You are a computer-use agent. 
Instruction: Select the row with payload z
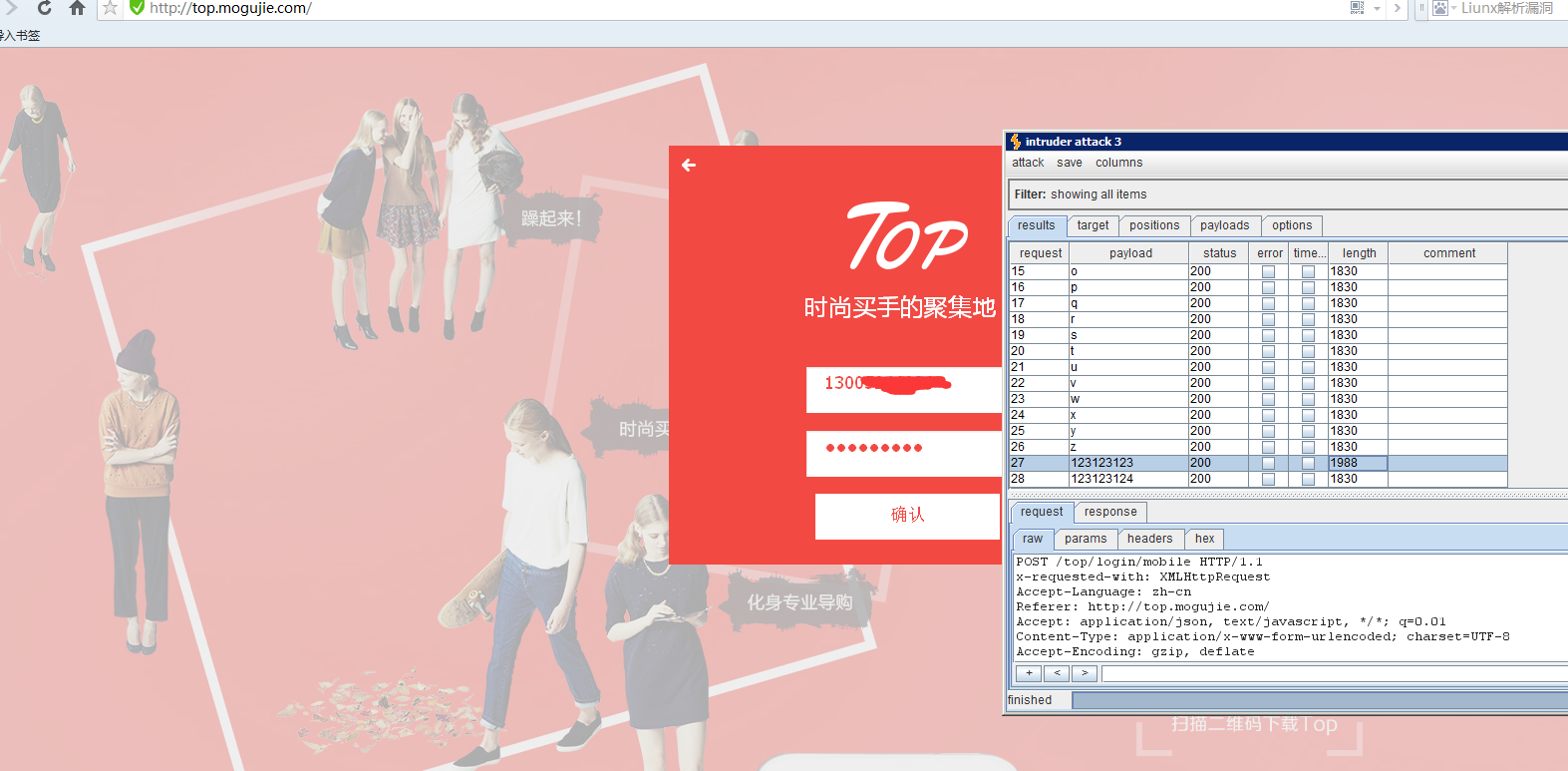(x=1258, y=447)
